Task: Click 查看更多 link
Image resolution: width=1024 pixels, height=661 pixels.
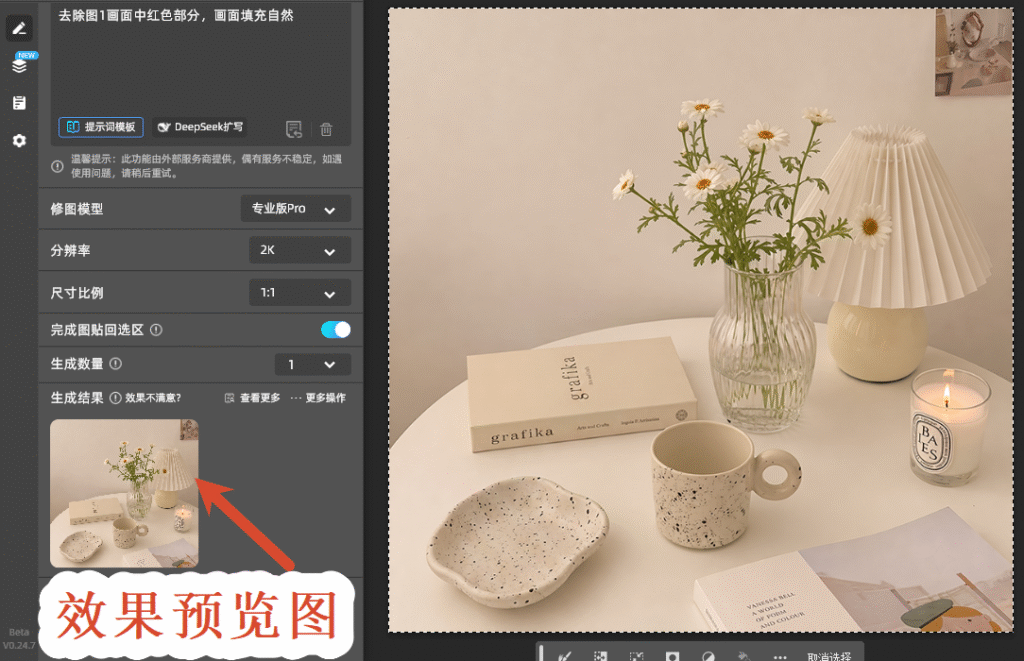Action: click(253, 398)
